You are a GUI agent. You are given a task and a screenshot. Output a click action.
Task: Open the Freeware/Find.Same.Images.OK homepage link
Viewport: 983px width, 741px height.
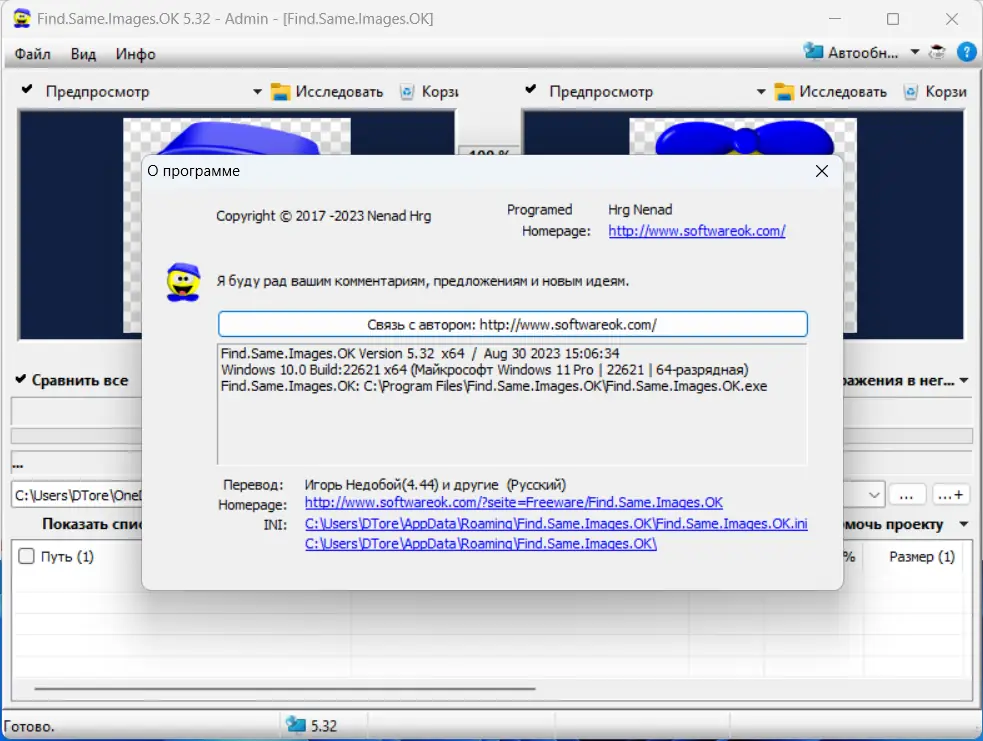click(x=513, y=502)
